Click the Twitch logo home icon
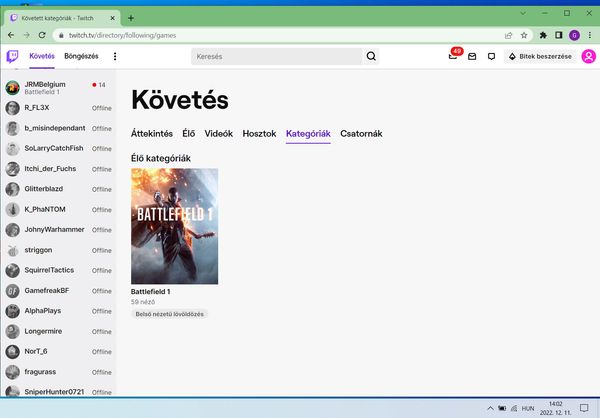Screen dimensions: 600x418 point(12,57)
